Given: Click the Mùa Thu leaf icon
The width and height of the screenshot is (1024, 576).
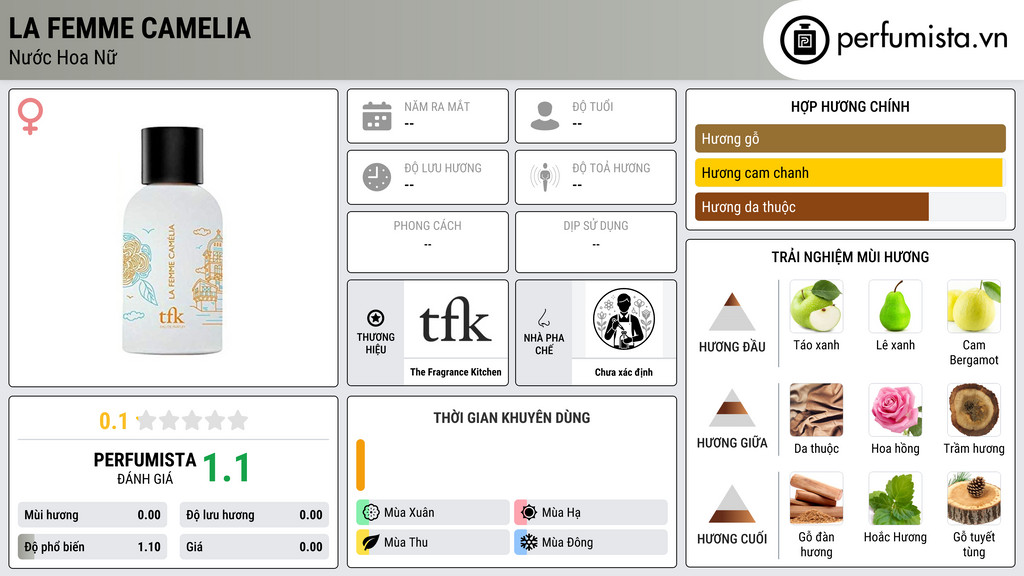Looking at the screenshot, I should point(371,542).
